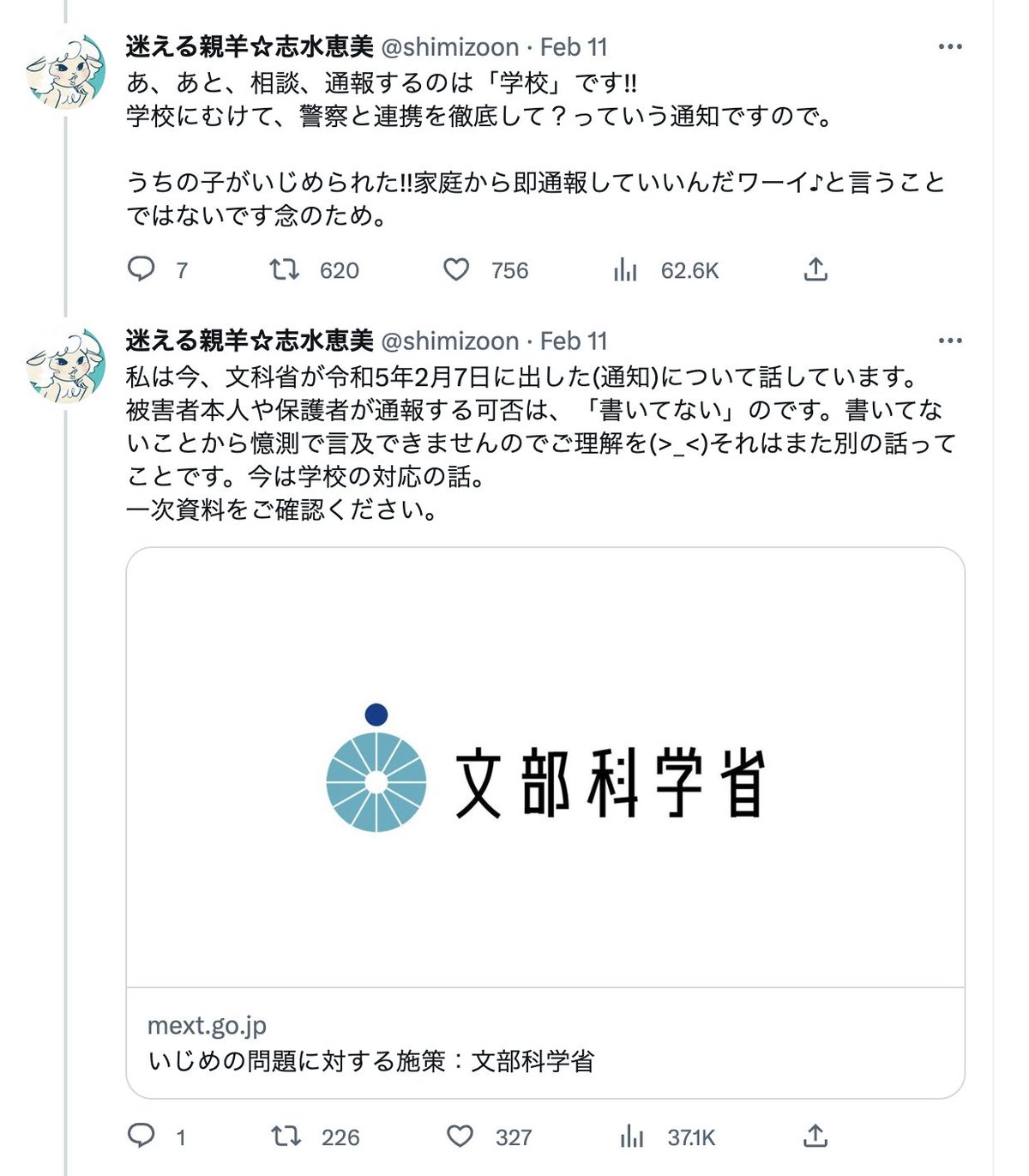
Task: Open Feb 11 timestamp of second tweet
Action: coord(574,341)
